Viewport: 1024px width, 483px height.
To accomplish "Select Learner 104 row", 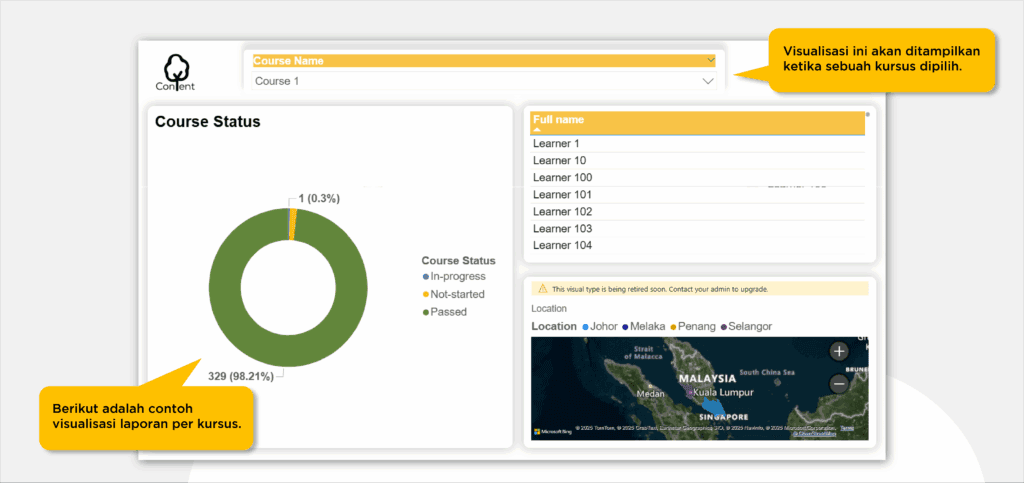I will point(697,245).
